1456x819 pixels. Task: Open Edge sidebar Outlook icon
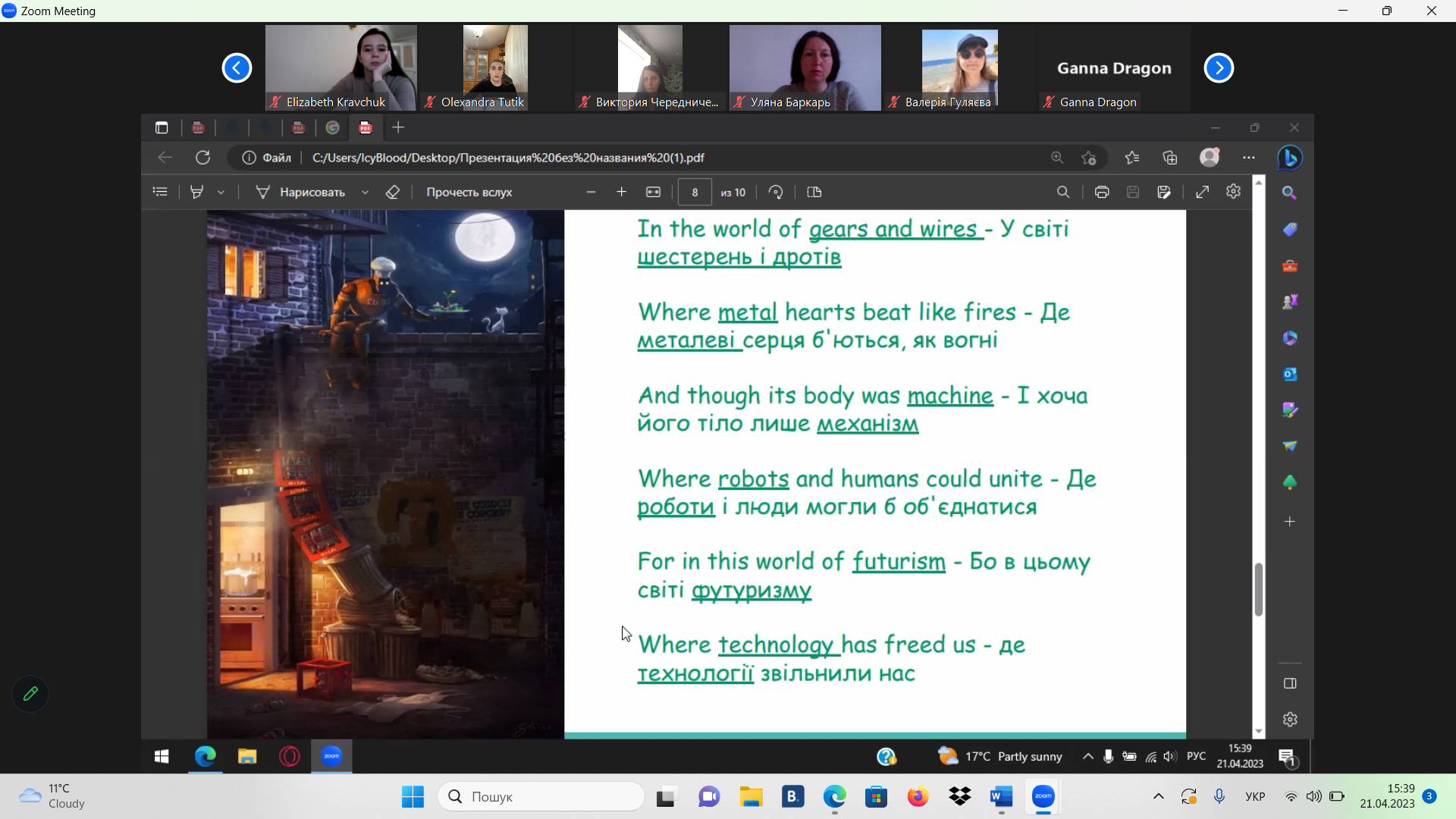coord(1289,374)
